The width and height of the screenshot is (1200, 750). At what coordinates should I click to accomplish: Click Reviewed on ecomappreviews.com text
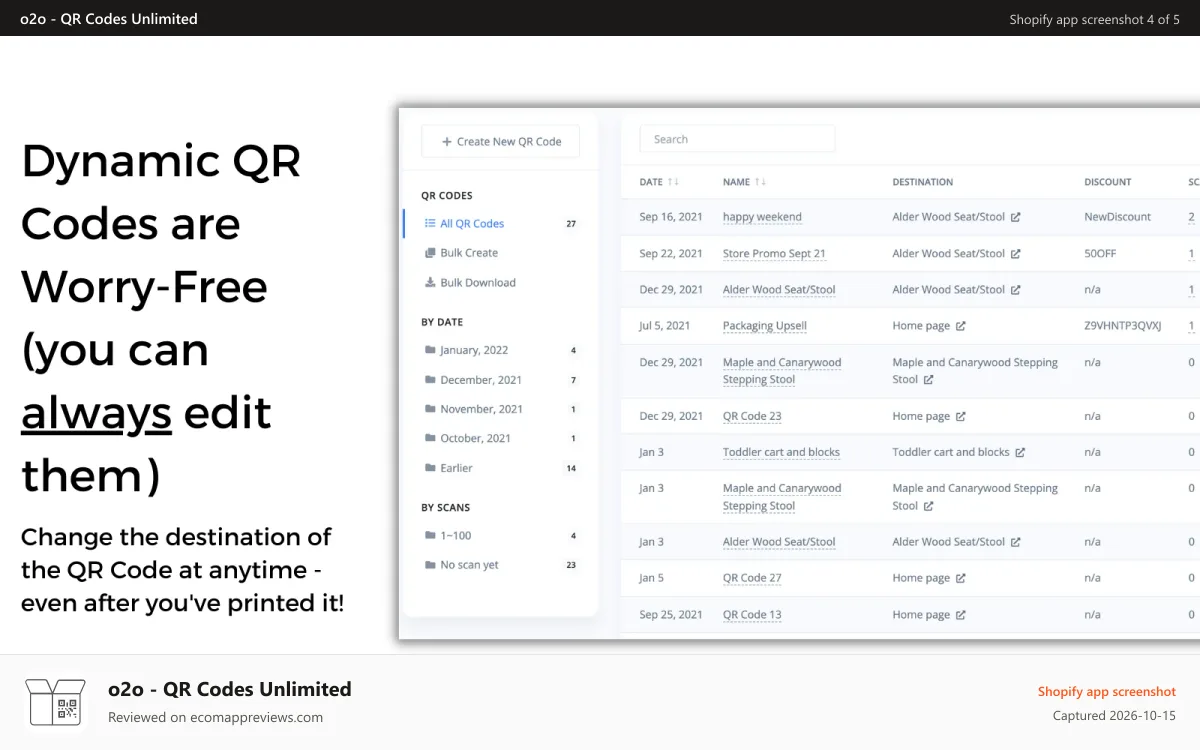(215, 717)
